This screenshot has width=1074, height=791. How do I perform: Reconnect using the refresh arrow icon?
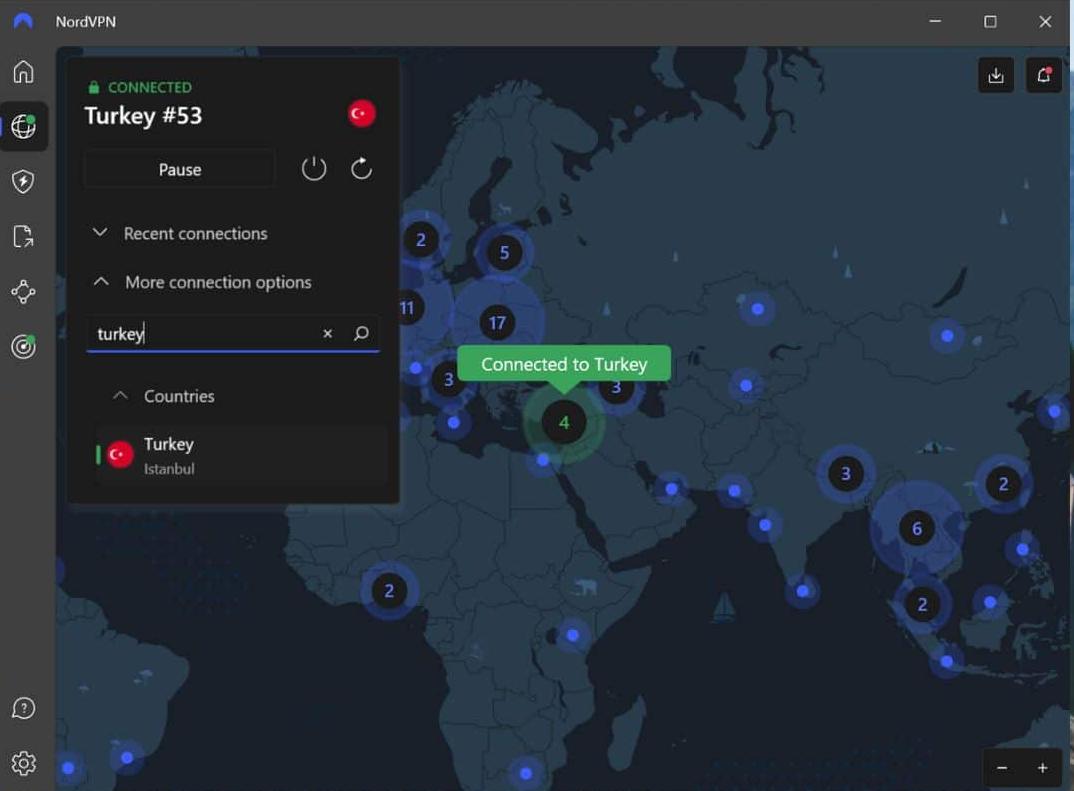tap(361, 169)
